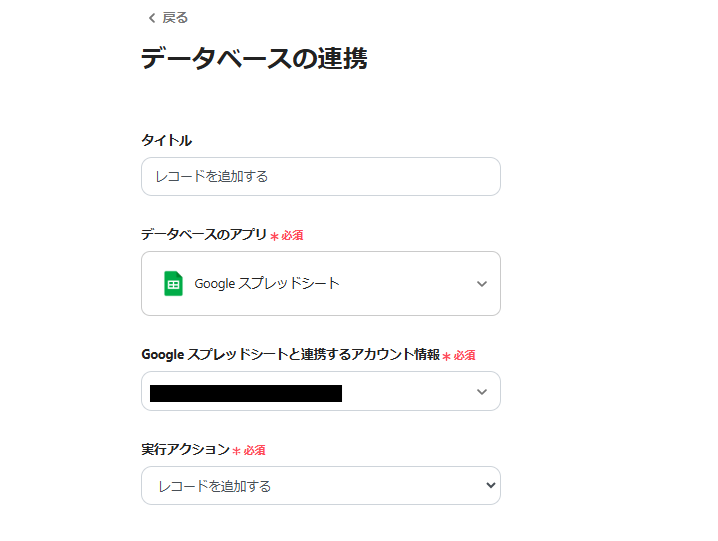Viewport: 718px width, 541px height.
Task: Click 必須 marker beside アカウント情報 label
Action: point(464,355)
